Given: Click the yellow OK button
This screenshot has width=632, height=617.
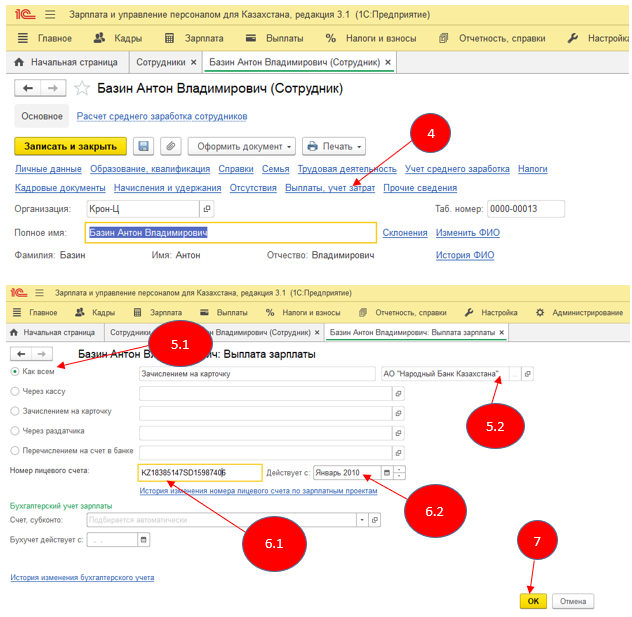Looking at the screenshot, I should [533, 601].
